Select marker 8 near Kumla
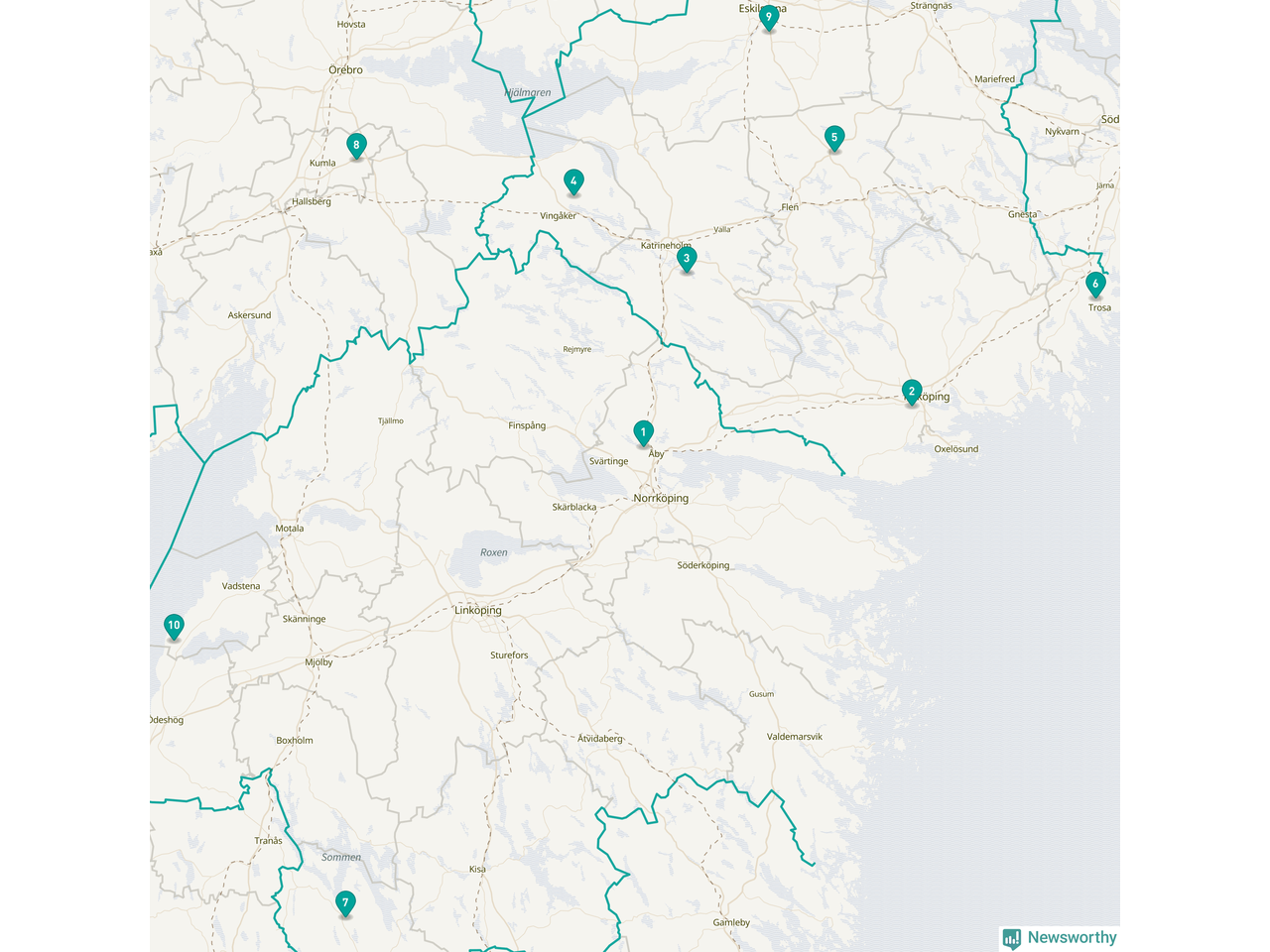The width and height of the screenshot is (1270, 952). coord(356,146)
